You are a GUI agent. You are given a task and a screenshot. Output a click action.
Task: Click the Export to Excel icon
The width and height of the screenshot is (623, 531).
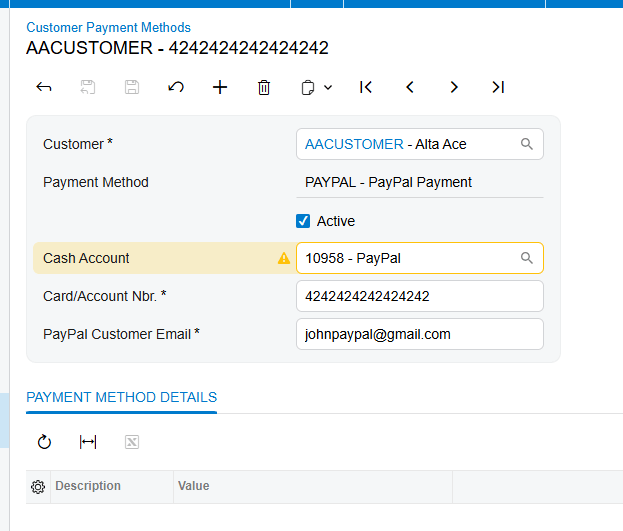click(132, 442)
